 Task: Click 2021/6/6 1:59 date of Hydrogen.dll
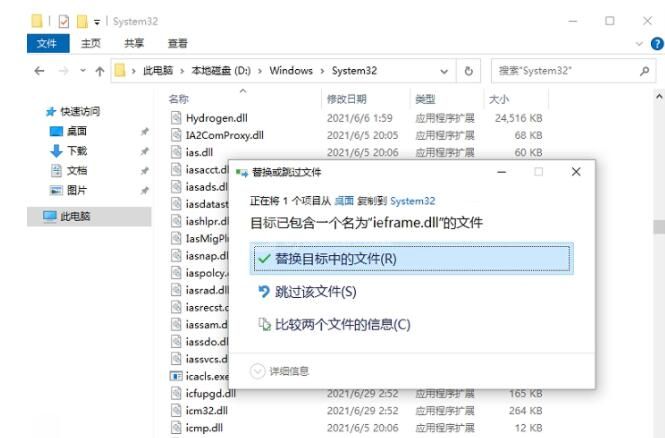pos(360,118)
